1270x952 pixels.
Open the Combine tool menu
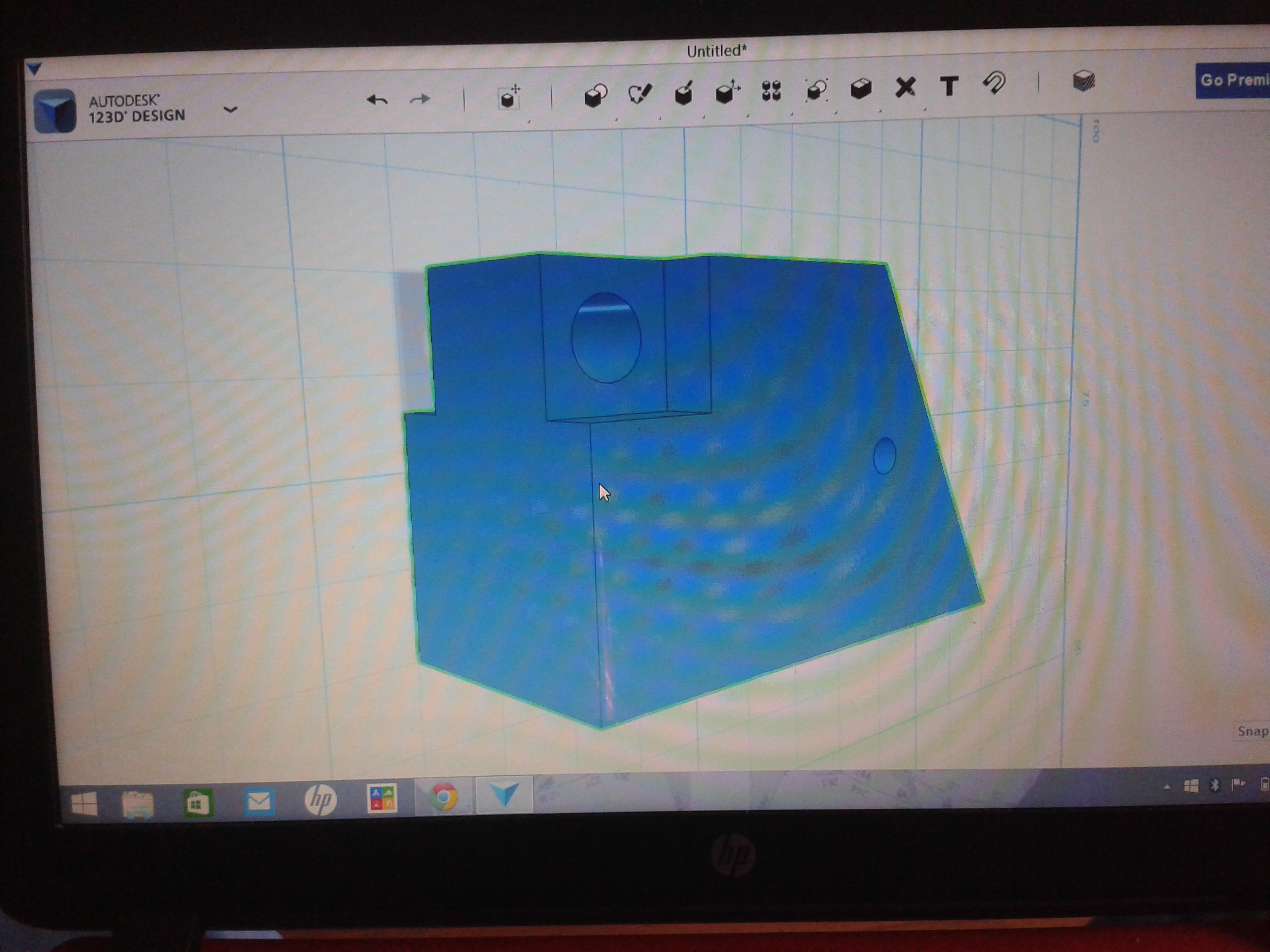pyautogui.click(x=861, y=88)
